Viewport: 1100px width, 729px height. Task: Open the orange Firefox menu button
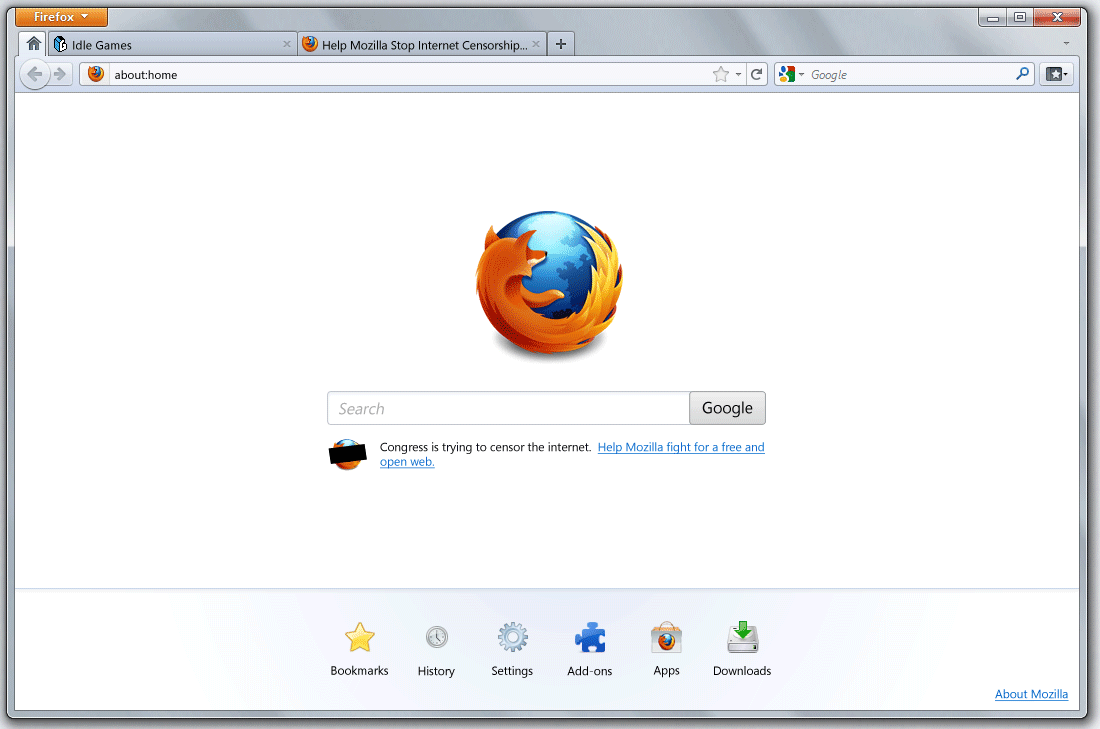[62, 17]
